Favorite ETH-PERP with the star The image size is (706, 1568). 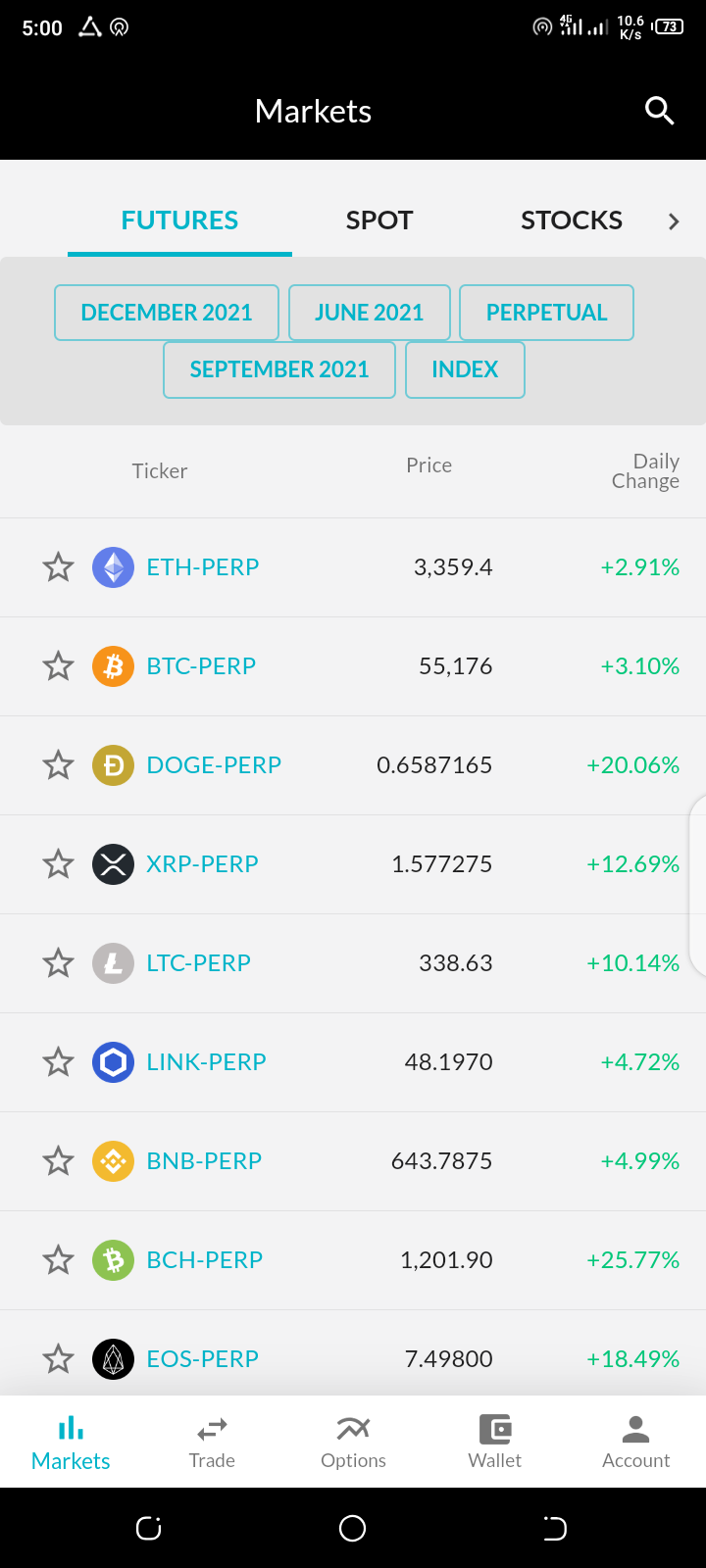(x=59, y=567)
